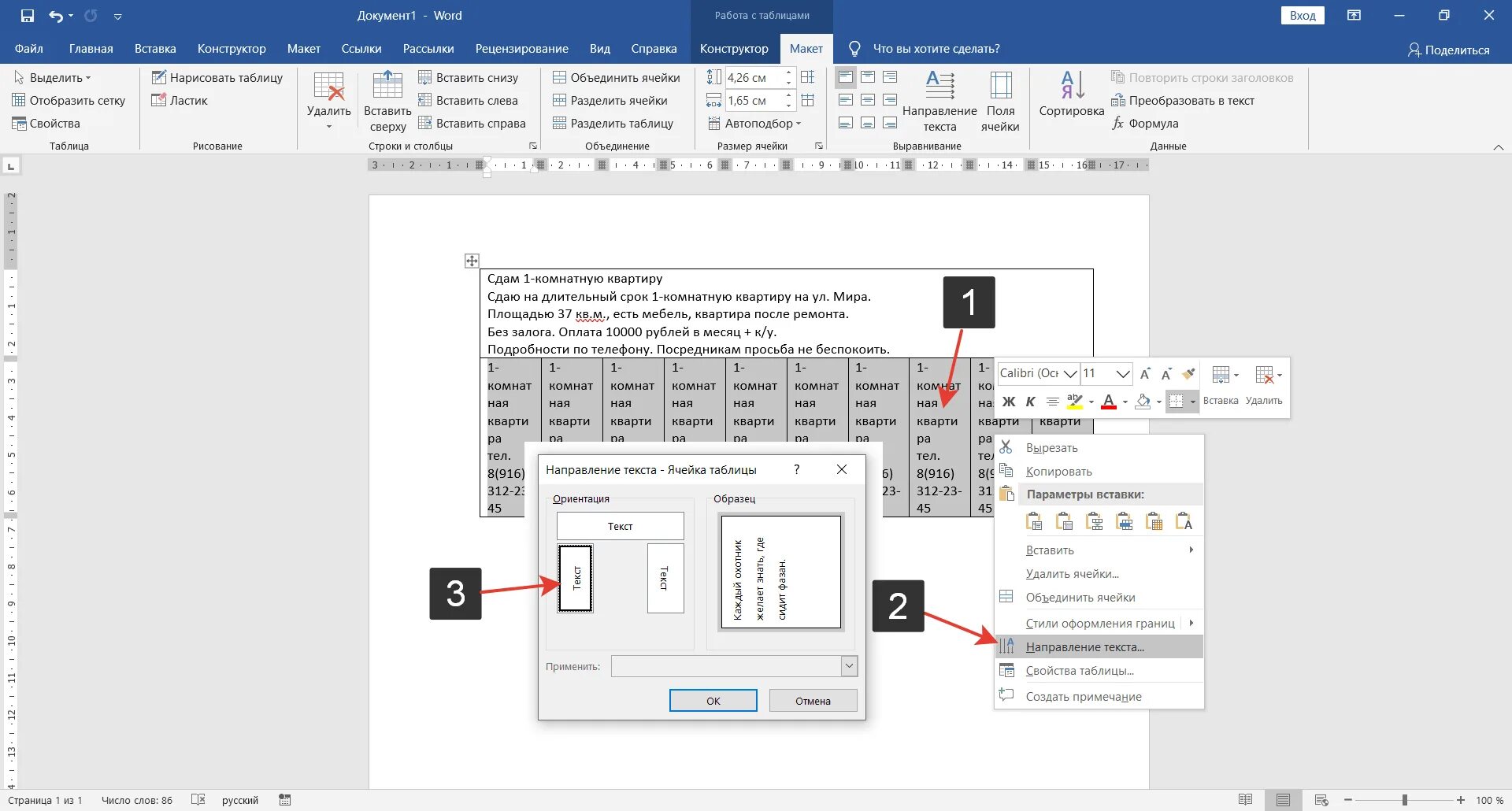Click the 'Что вы хотите сделать?' search box

(936, 49)
